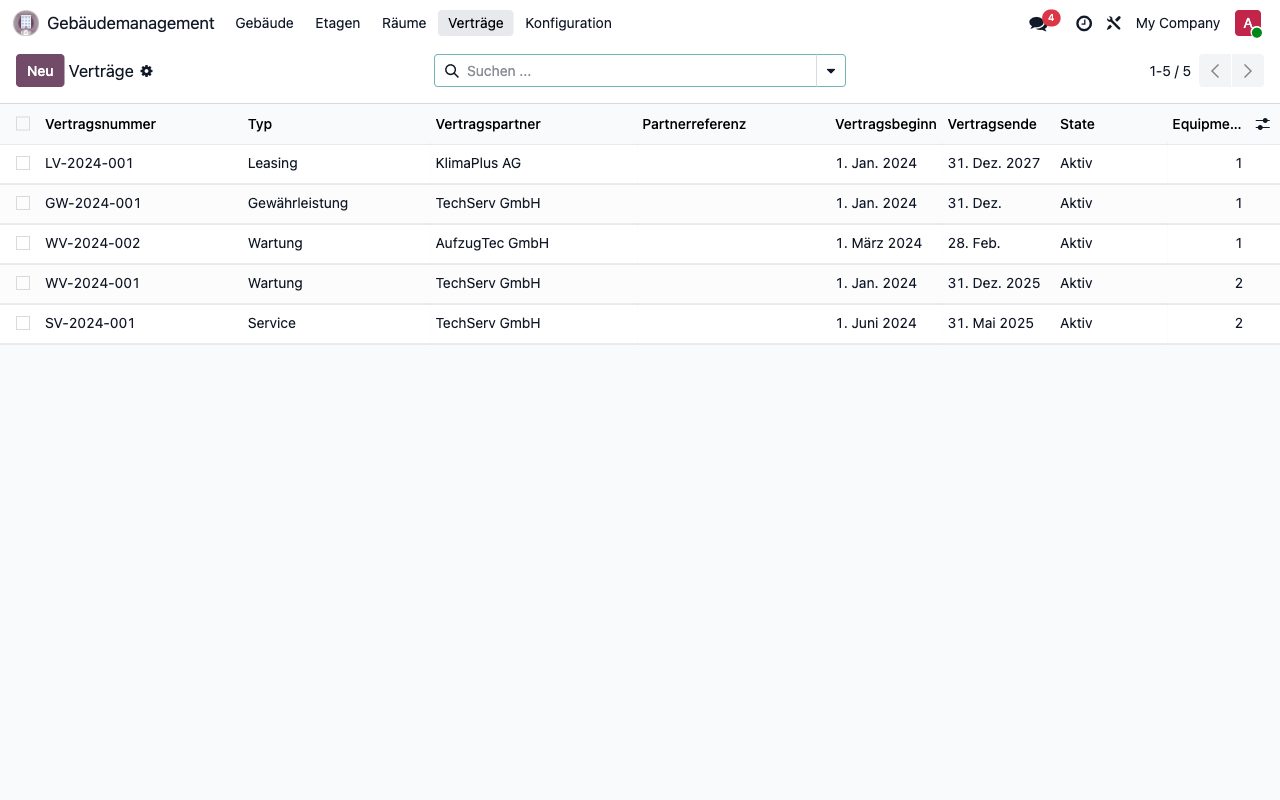Viewport: 1280px width, 800px height.
Task: Open contract LV-2024-001
Action: click(x=89, y=163)
